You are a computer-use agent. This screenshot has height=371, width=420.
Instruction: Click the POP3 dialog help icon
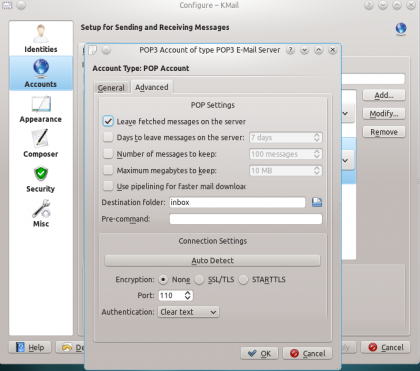click(291, 50)
